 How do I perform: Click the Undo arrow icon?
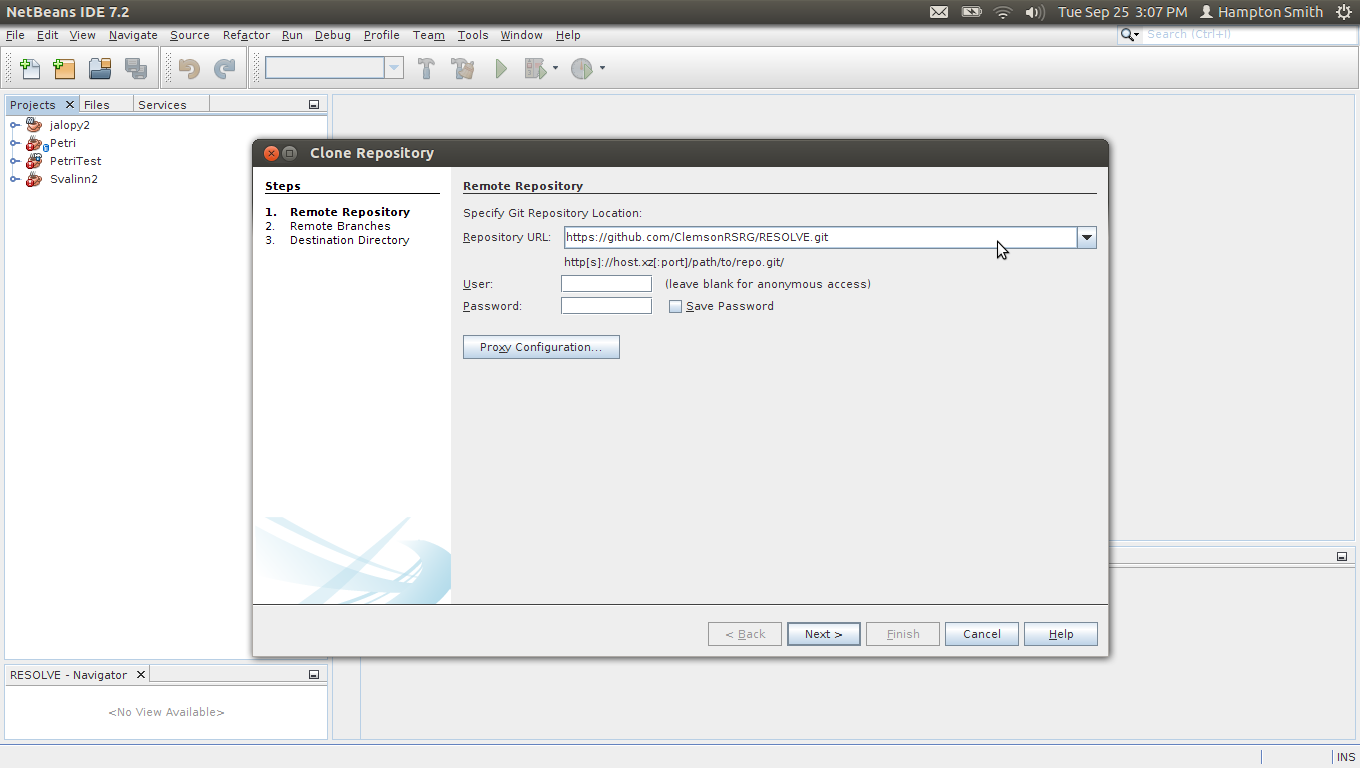[189, 69]
